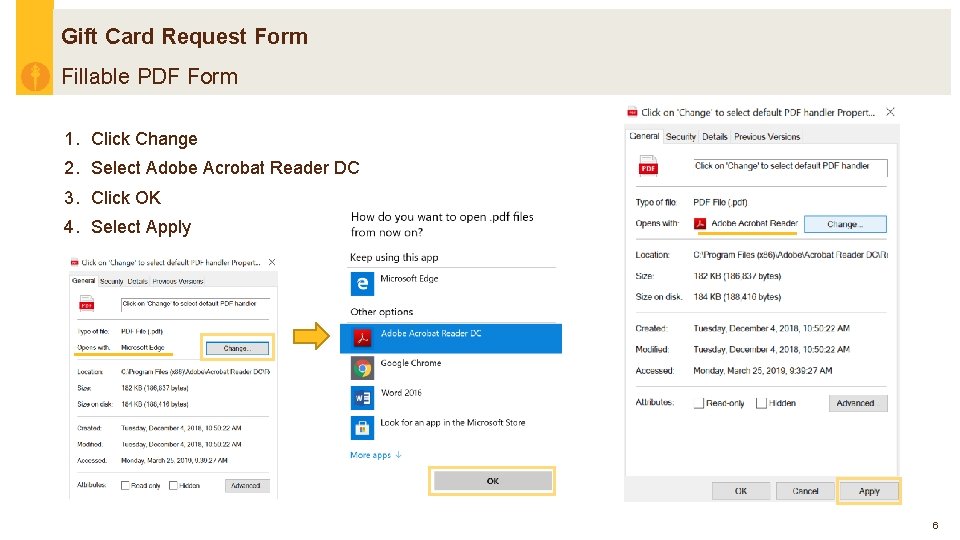Close the left Properties dialog
The height and width of the screenshot is (540, 960).
[x=272, y=262]
